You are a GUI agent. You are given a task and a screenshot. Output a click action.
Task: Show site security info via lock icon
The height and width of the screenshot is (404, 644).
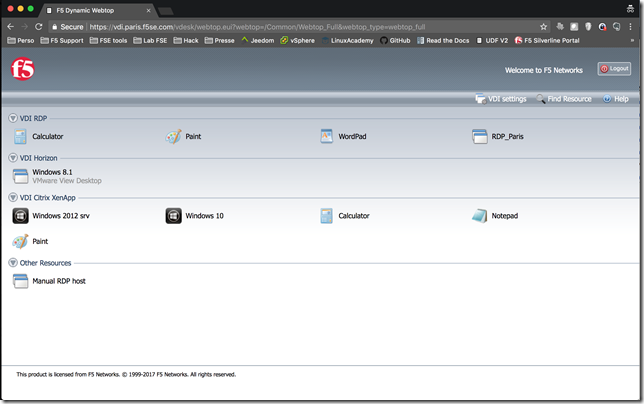tap(54, 27)
